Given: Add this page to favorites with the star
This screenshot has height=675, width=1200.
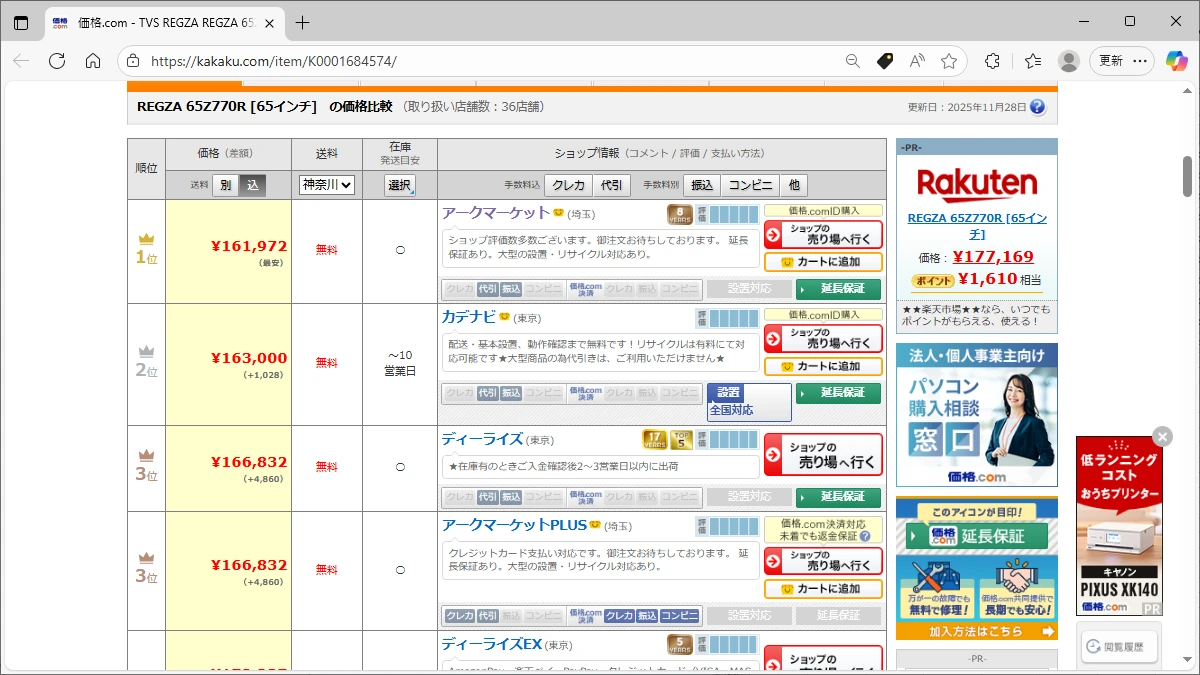Looking at the screenshot, I should point(949,61).
